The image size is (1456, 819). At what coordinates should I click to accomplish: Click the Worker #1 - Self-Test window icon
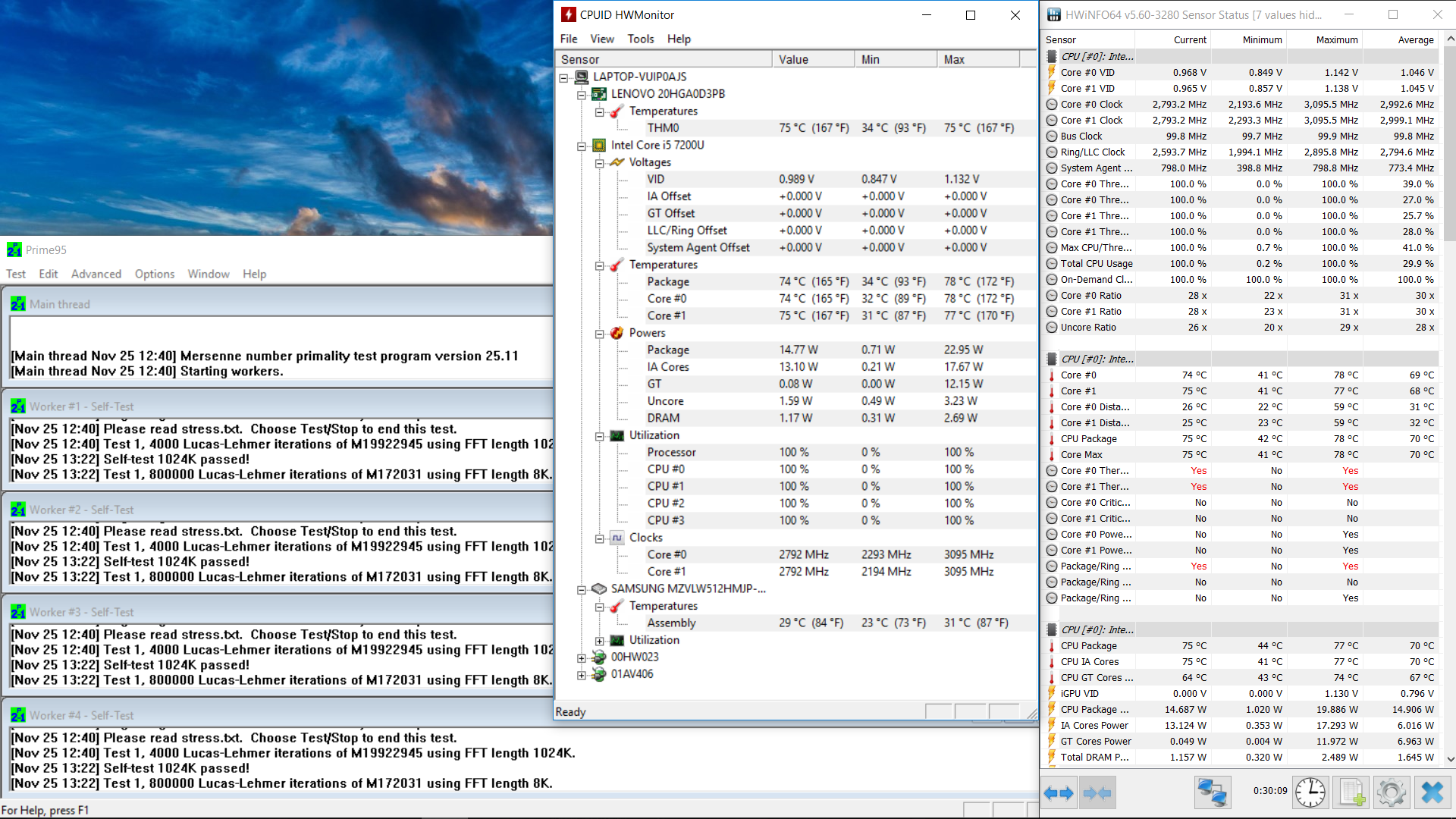[18, 406]
